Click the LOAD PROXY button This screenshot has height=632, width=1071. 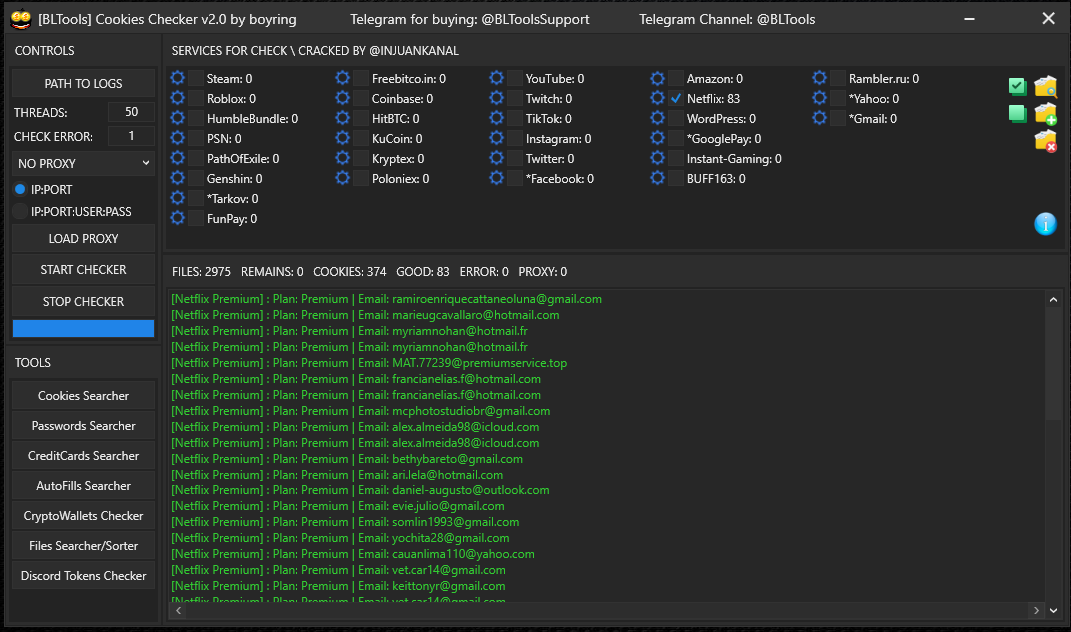(83, 238)
